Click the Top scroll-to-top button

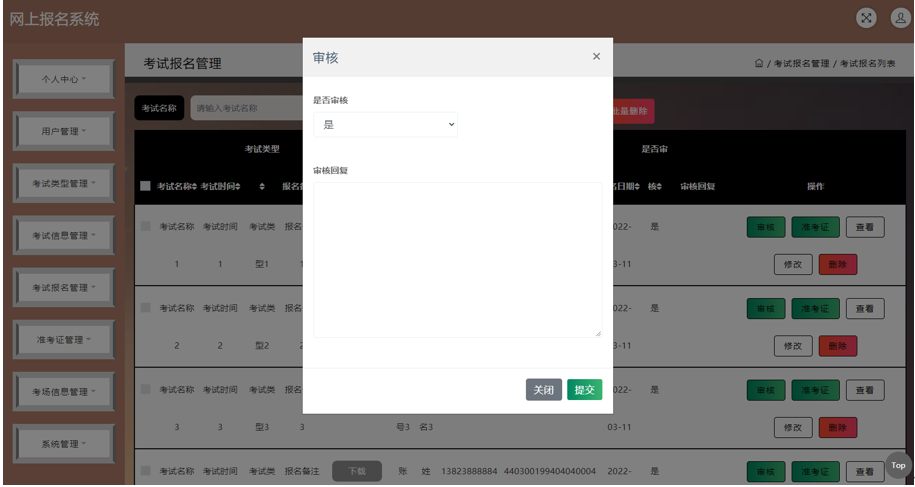pyautogui.click(x=898, y=465)
